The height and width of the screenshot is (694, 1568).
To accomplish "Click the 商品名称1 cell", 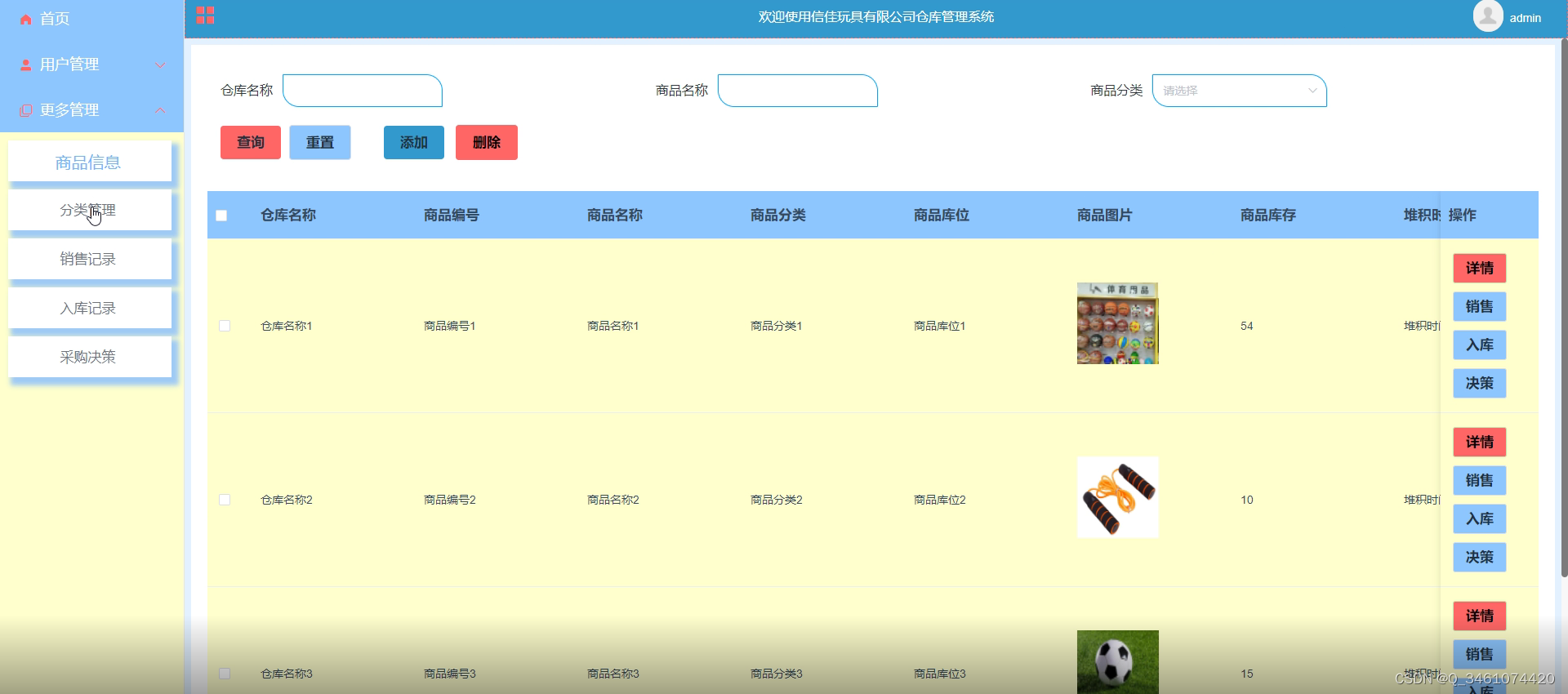I will [x=613, y=326].
